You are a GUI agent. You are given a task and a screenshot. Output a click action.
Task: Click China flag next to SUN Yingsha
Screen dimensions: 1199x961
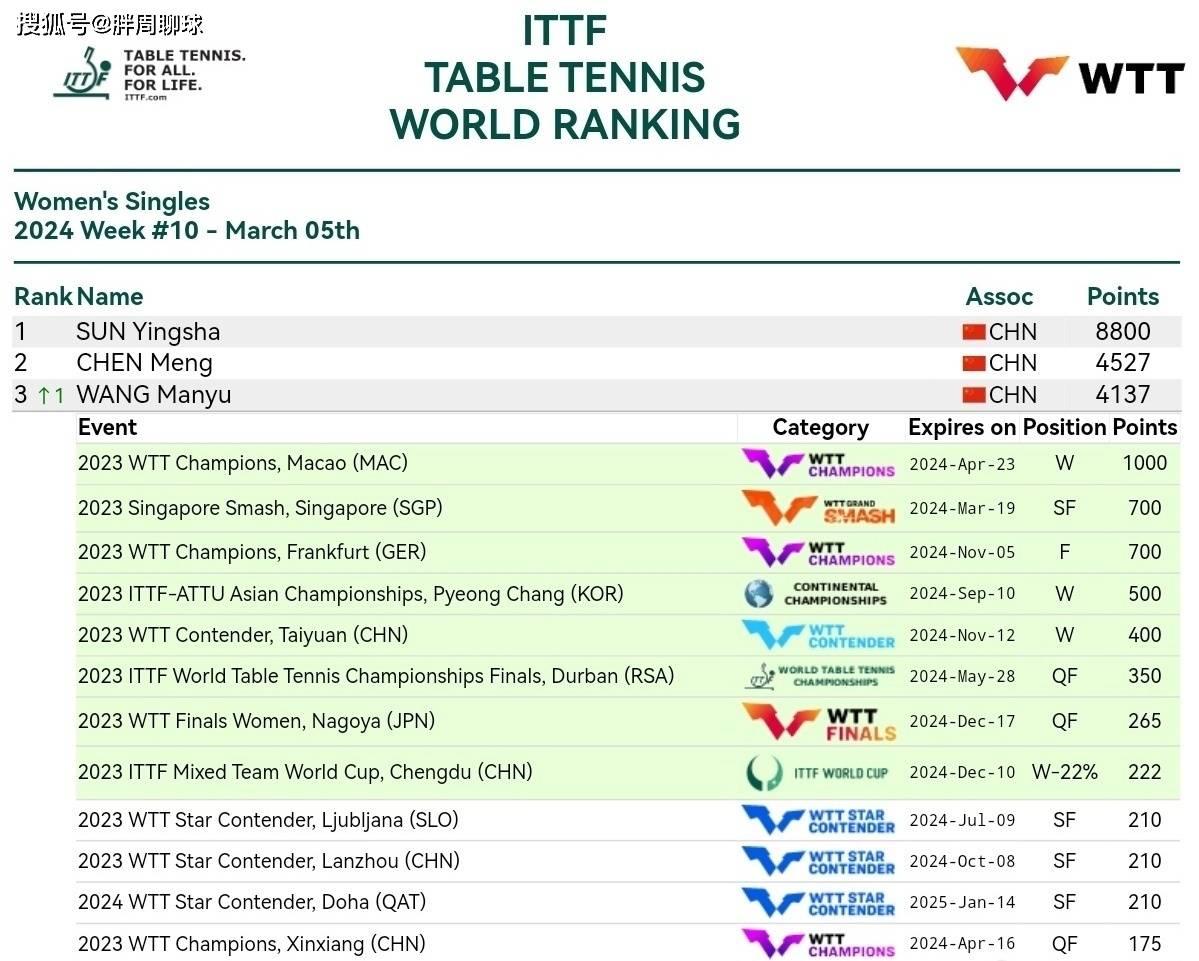click(x=974, y=332)
